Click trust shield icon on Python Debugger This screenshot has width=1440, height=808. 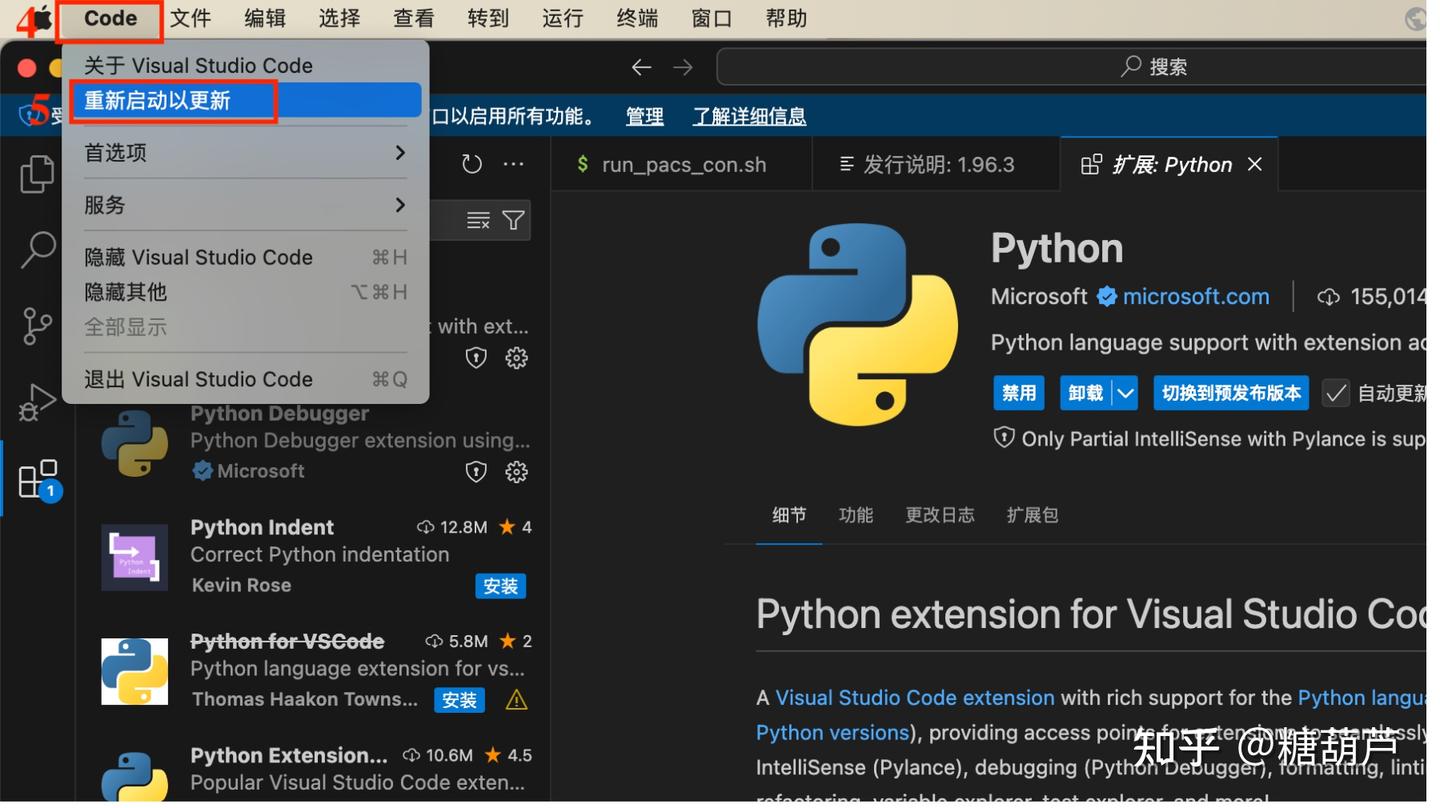[x=476, y=472]
